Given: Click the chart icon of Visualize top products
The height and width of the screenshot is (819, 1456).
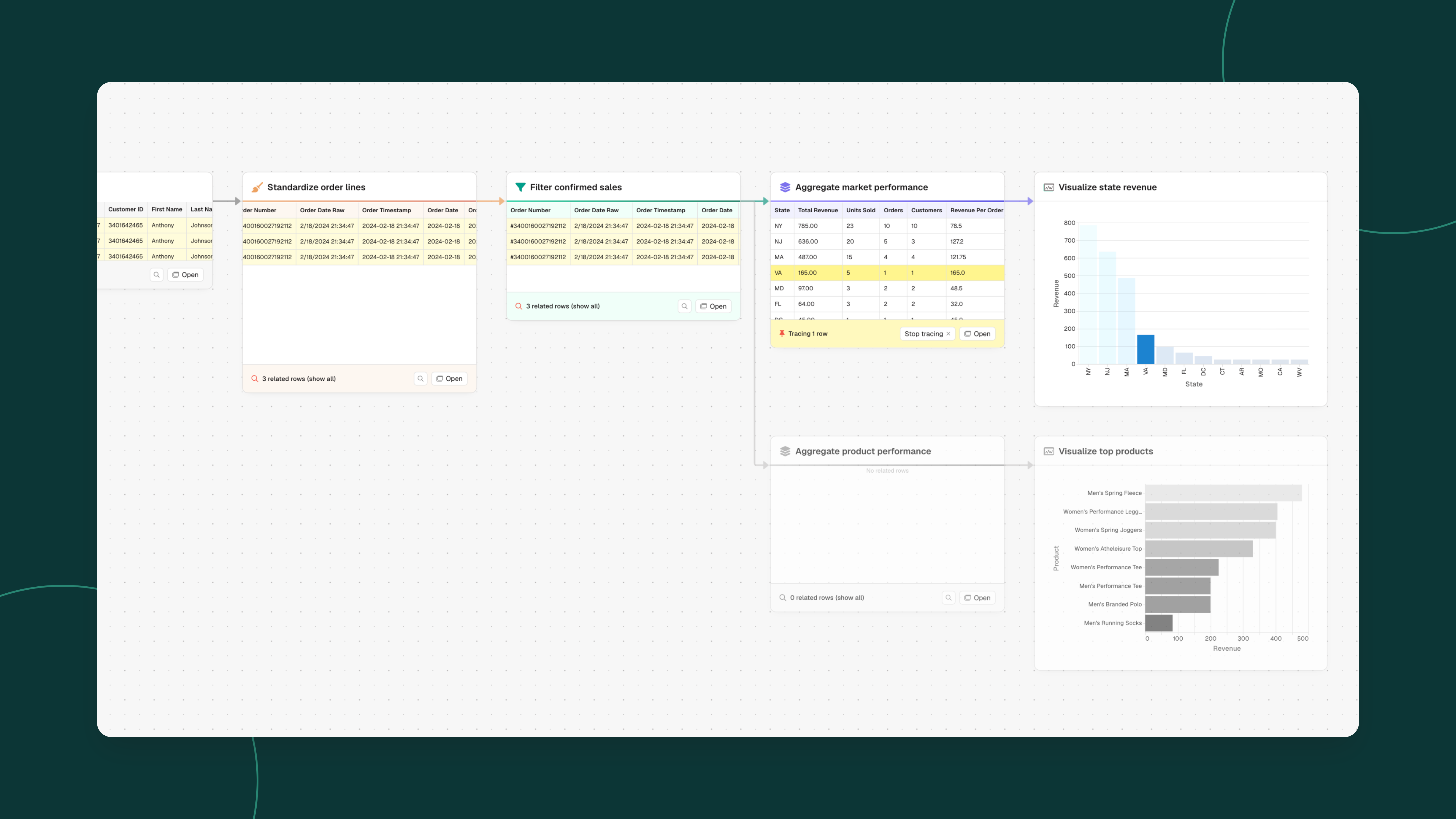Looking at the screenshot, I should [1049, 451].
